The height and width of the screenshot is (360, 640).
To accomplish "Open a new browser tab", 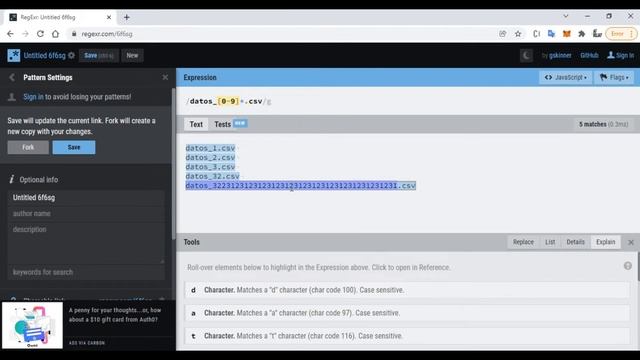I will click(127, 17).
